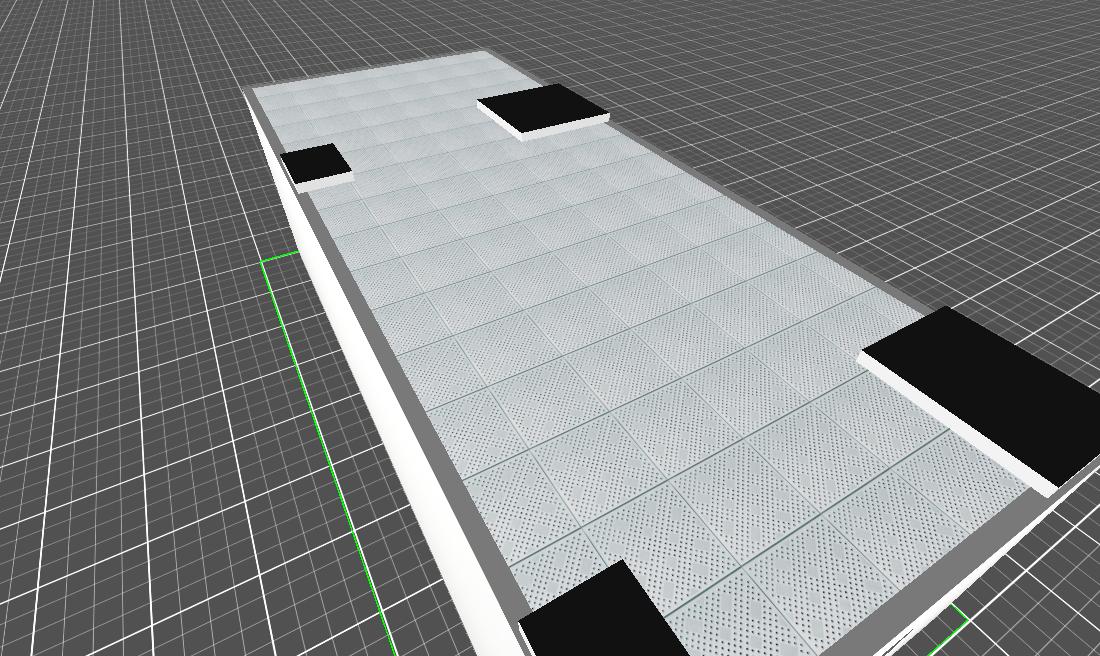Click the white front face of the smallest block
This screenshot has height=656, width=1100.
322,181
